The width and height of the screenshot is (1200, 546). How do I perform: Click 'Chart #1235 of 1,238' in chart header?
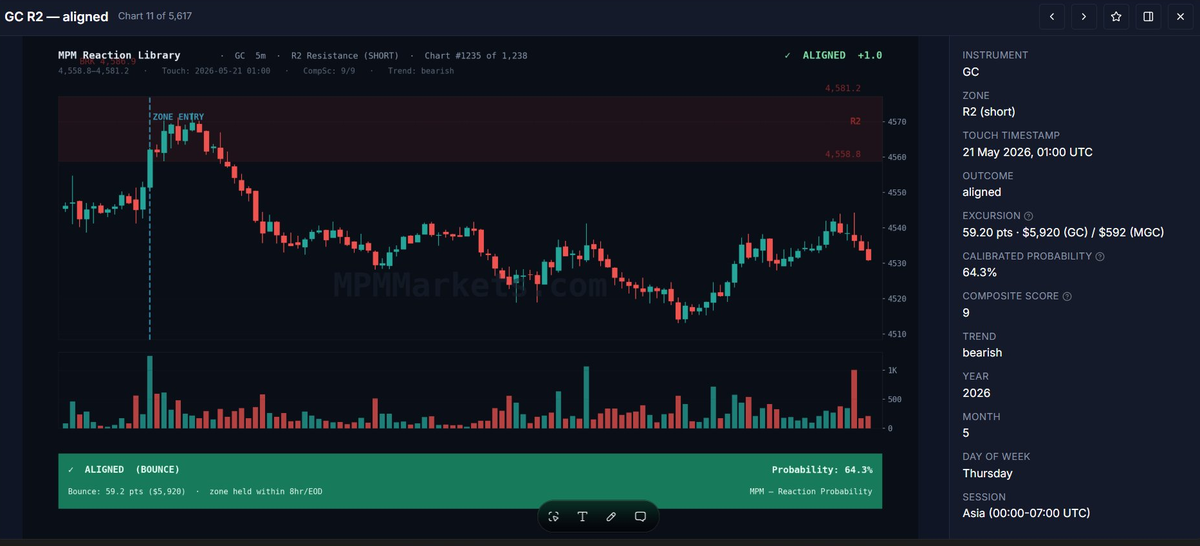(476, 55)
